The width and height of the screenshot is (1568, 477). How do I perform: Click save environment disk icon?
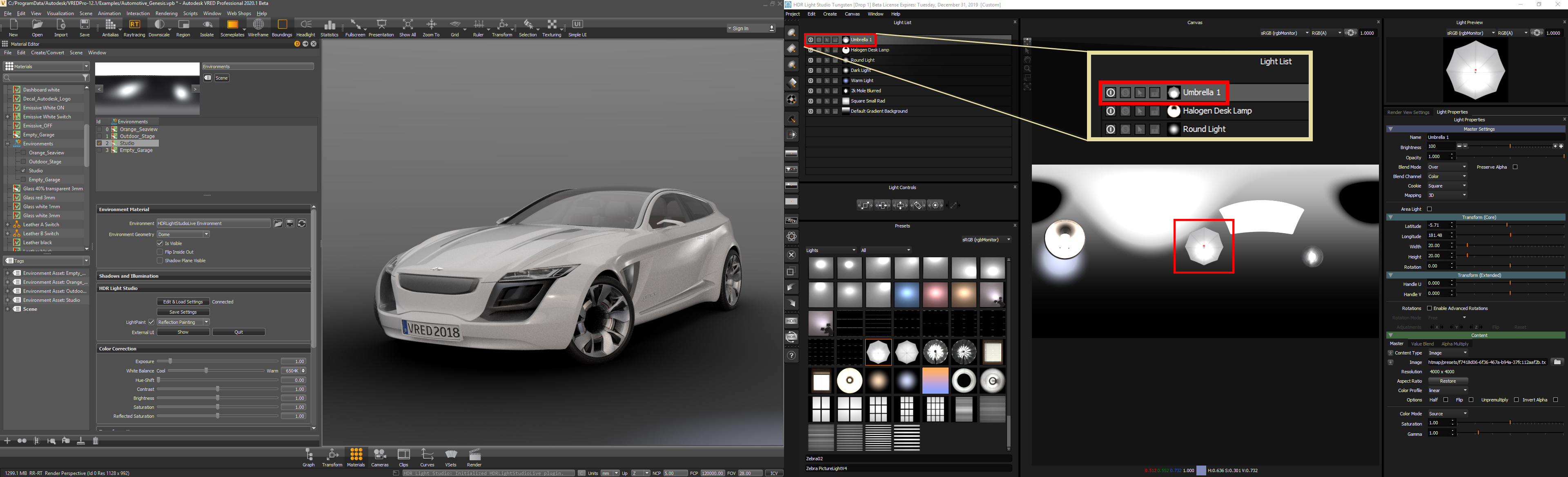tap(290, 224)
